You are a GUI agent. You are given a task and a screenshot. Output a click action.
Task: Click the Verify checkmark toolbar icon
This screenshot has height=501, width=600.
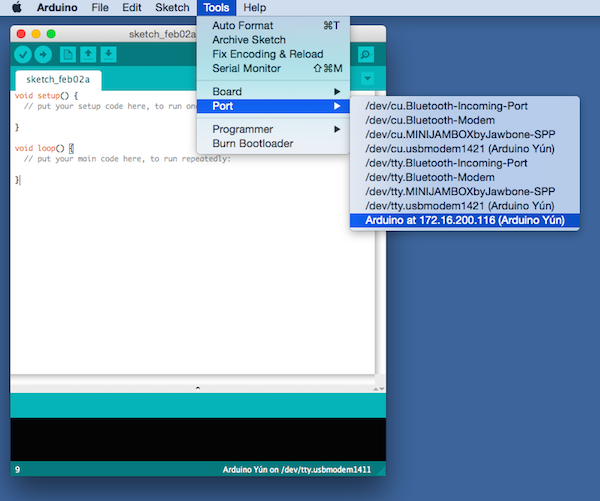click(x=23, y=55)
